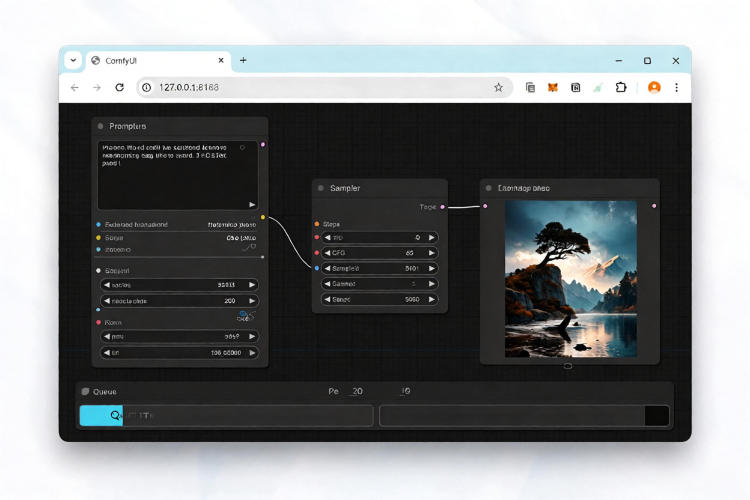750x500 pixels.
Task: Go forward in browser history
Action: click(97, 88)
